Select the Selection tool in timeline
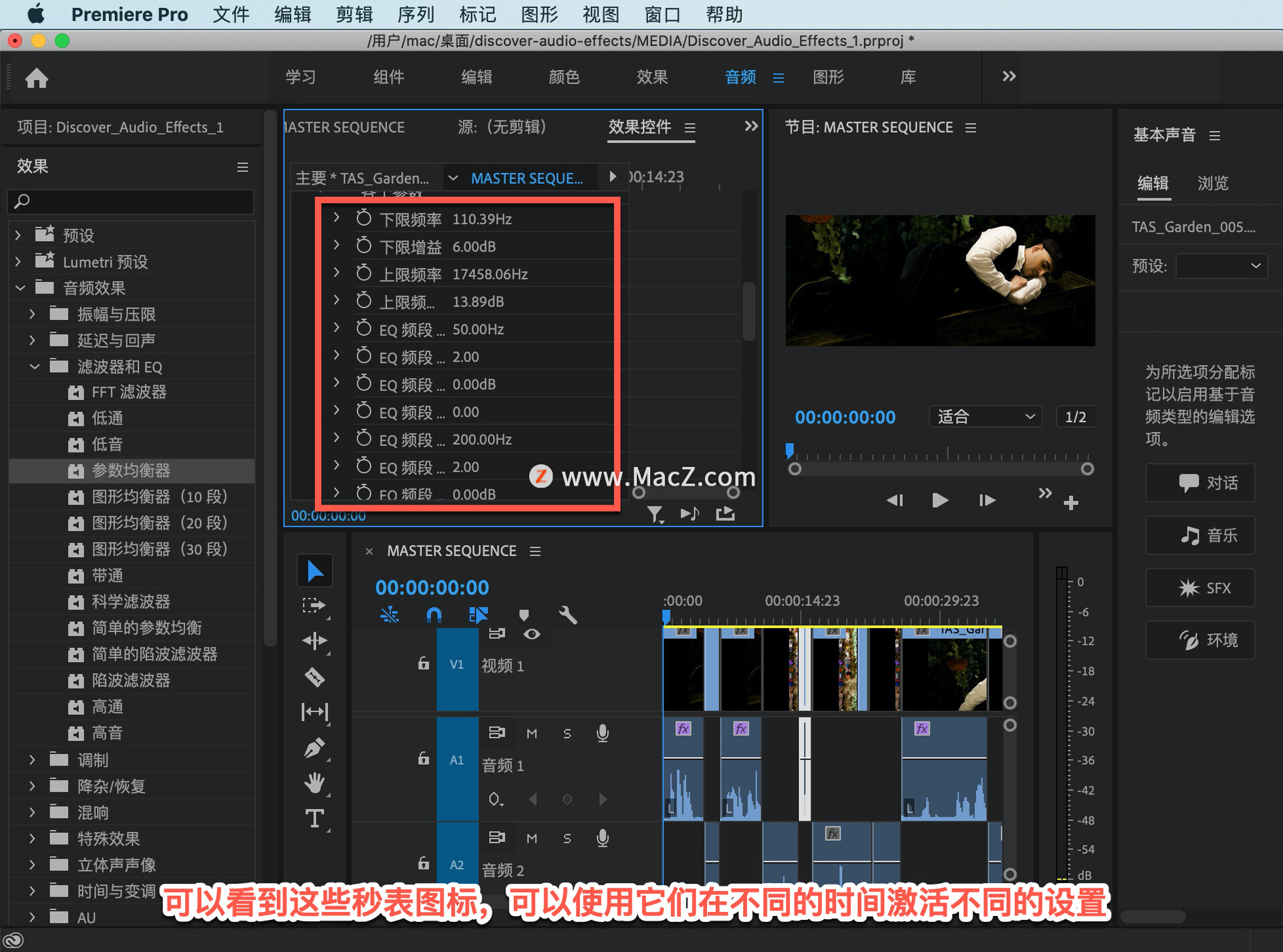Viewport: 1283px width, 952px height. (x=313, y=571)
